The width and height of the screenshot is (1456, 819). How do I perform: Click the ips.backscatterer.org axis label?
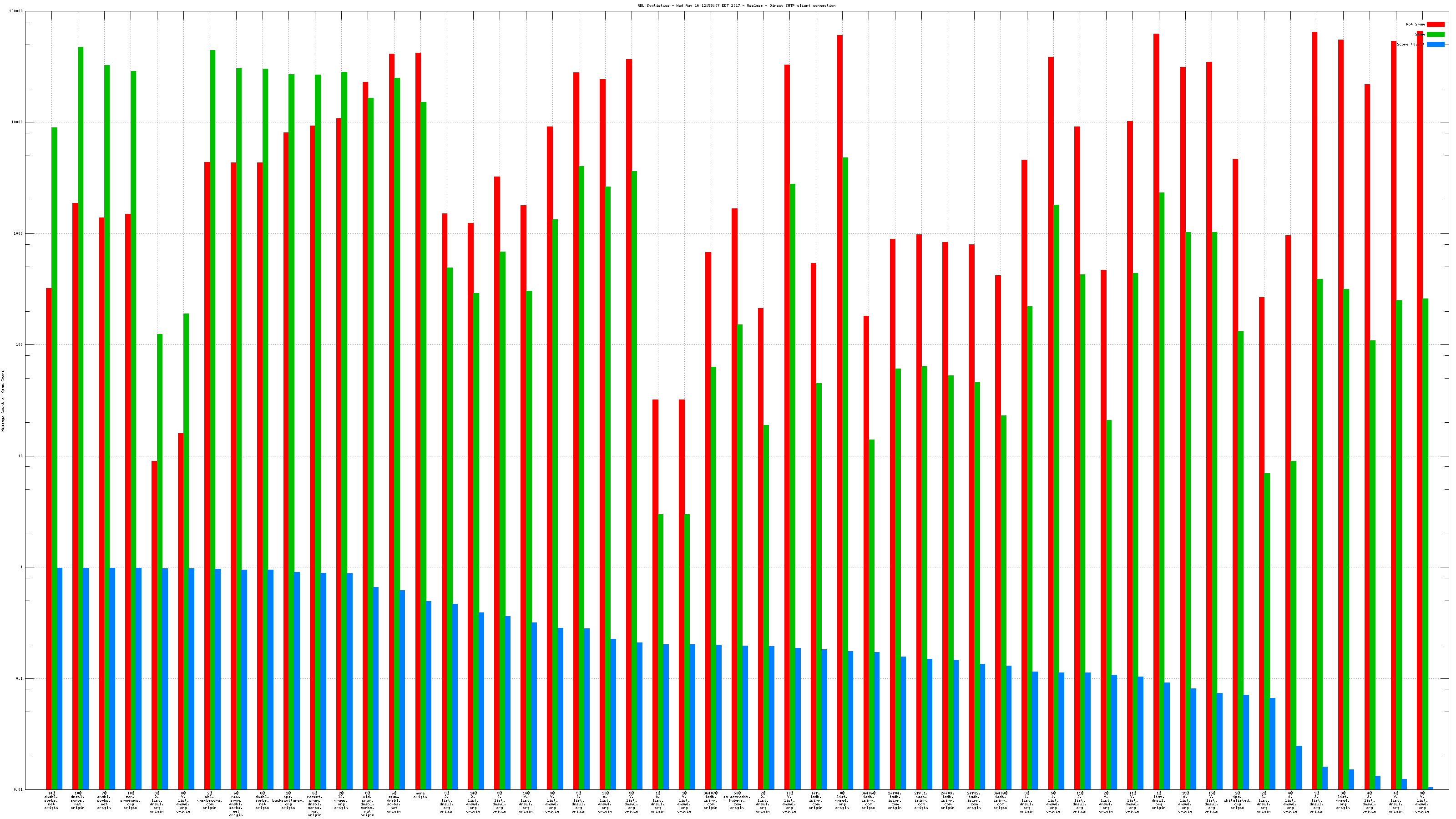click(288, 800)
